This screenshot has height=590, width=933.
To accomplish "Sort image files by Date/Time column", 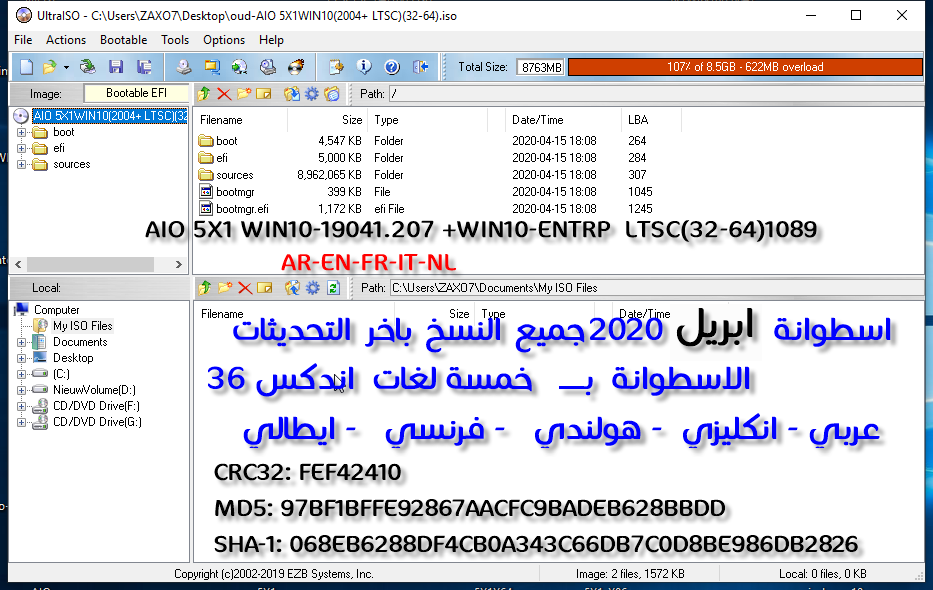I will (x=563, y=120).
